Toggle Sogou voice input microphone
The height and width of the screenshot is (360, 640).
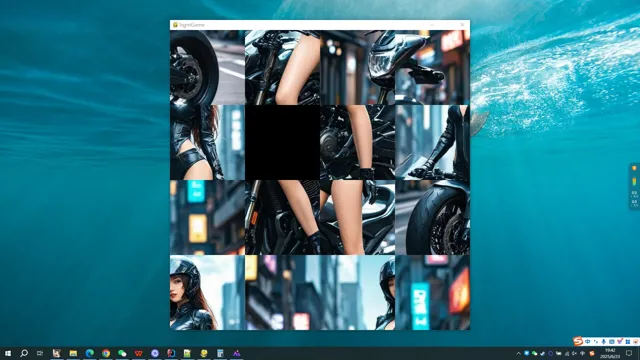pos(604,342)
